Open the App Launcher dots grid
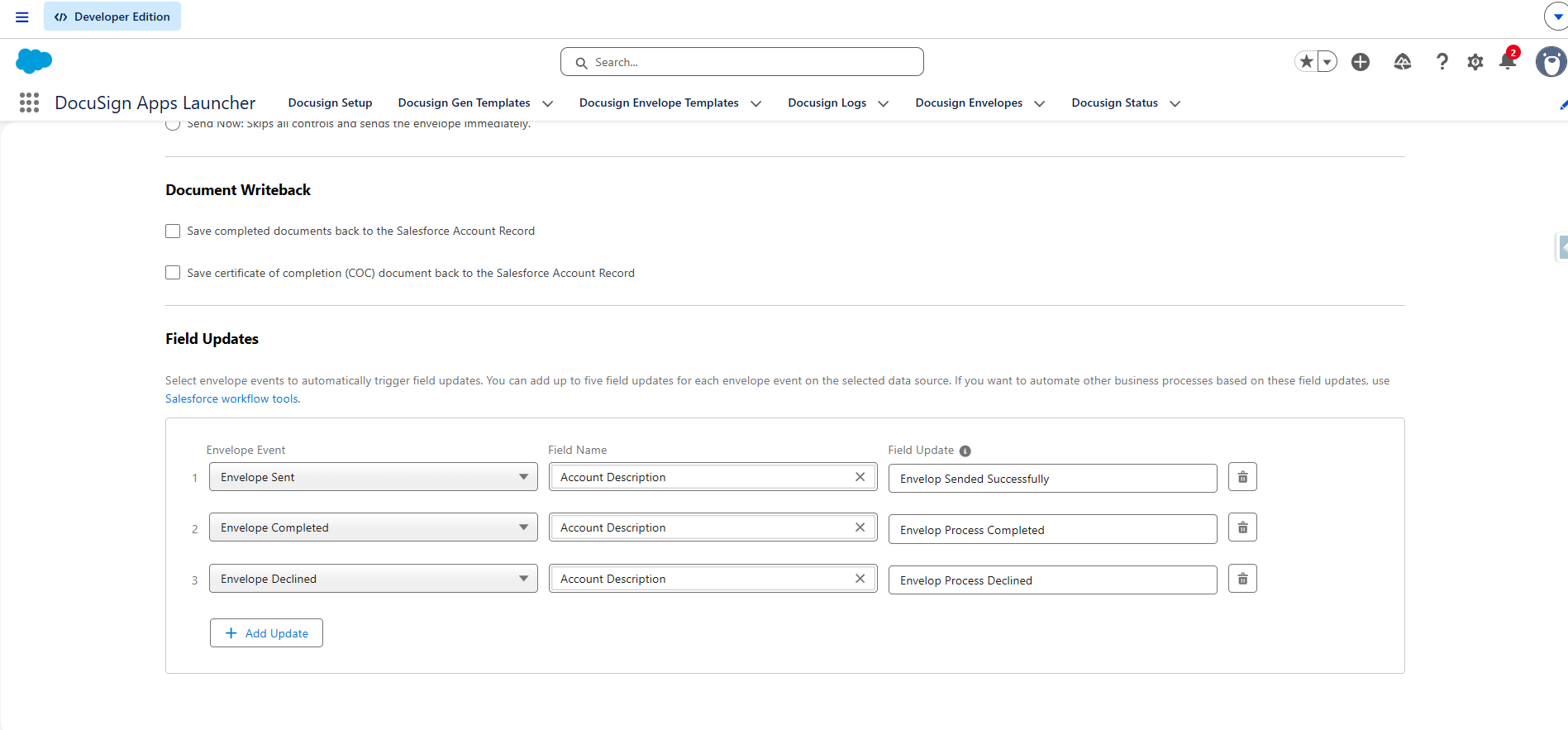The image size is (1568, 730). [x=29, y=103]
